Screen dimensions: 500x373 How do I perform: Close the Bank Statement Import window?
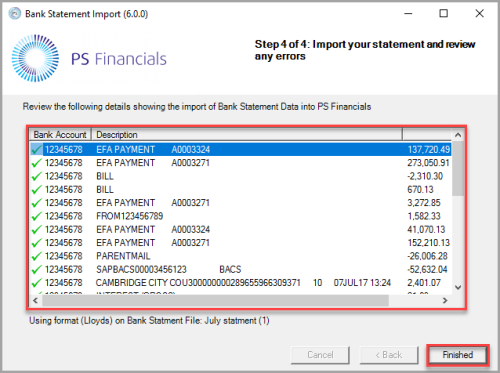pyautogui.click(x=479, y=14)
